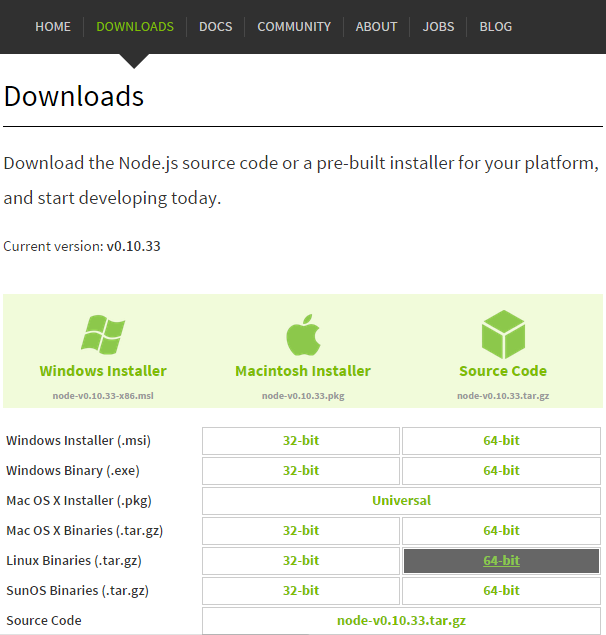This screenshot has width=606, height=635.
Task: Download Mac OS X Binaries 64-bit
Action: point(501,531)
